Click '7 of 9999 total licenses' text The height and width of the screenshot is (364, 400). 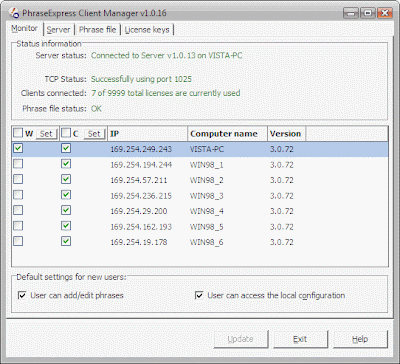pos(166,93)
